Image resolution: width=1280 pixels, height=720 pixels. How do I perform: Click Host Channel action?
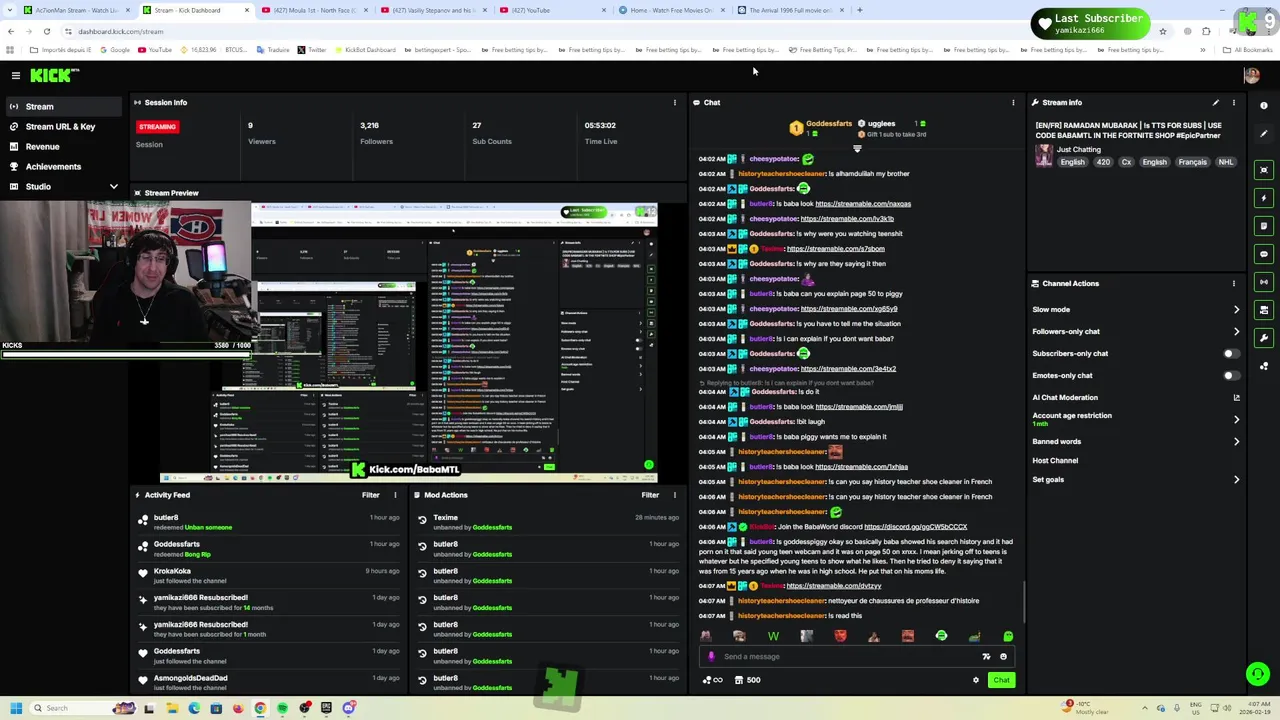point(1055,460)
